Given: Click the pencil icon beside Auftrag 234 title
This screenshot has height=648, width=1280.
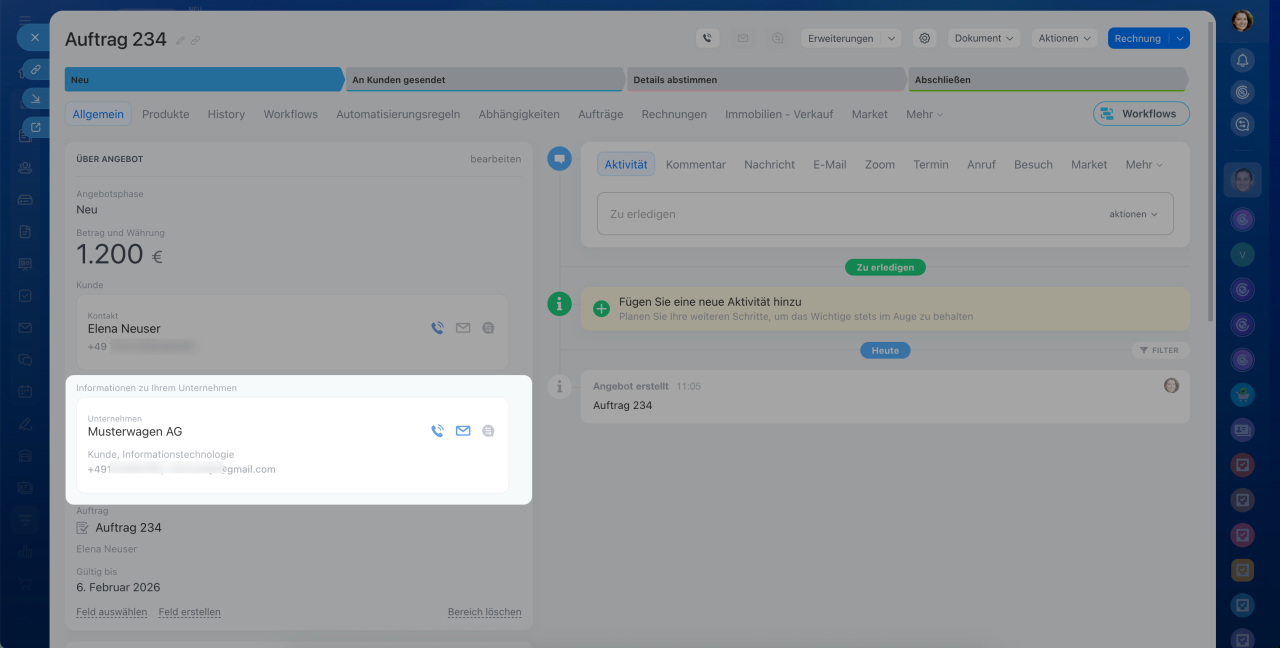Looking at the screenshot, I should coord(181,40).
